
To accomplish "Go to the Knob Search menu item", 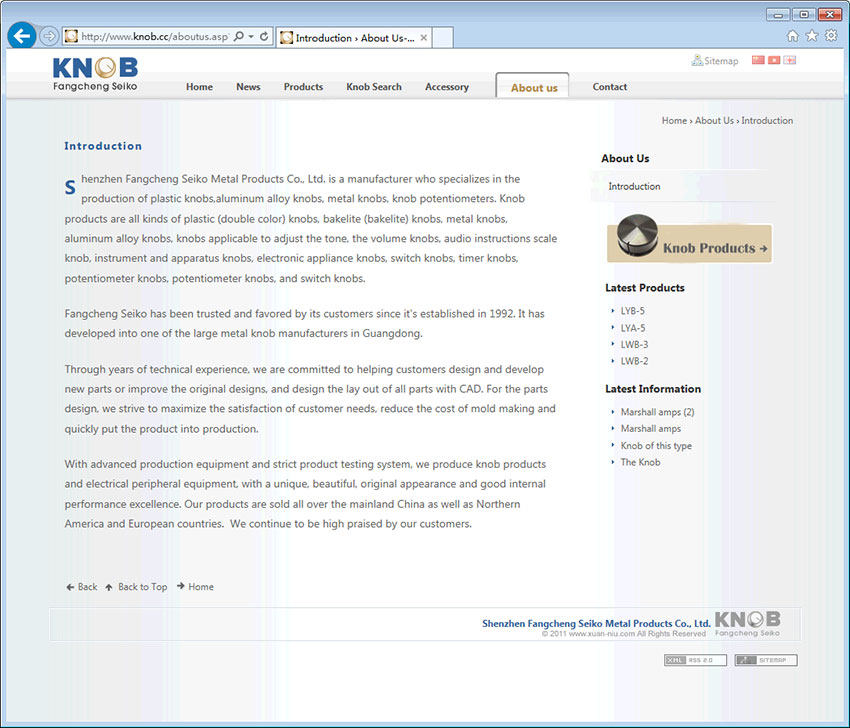I will click(374, 87).
